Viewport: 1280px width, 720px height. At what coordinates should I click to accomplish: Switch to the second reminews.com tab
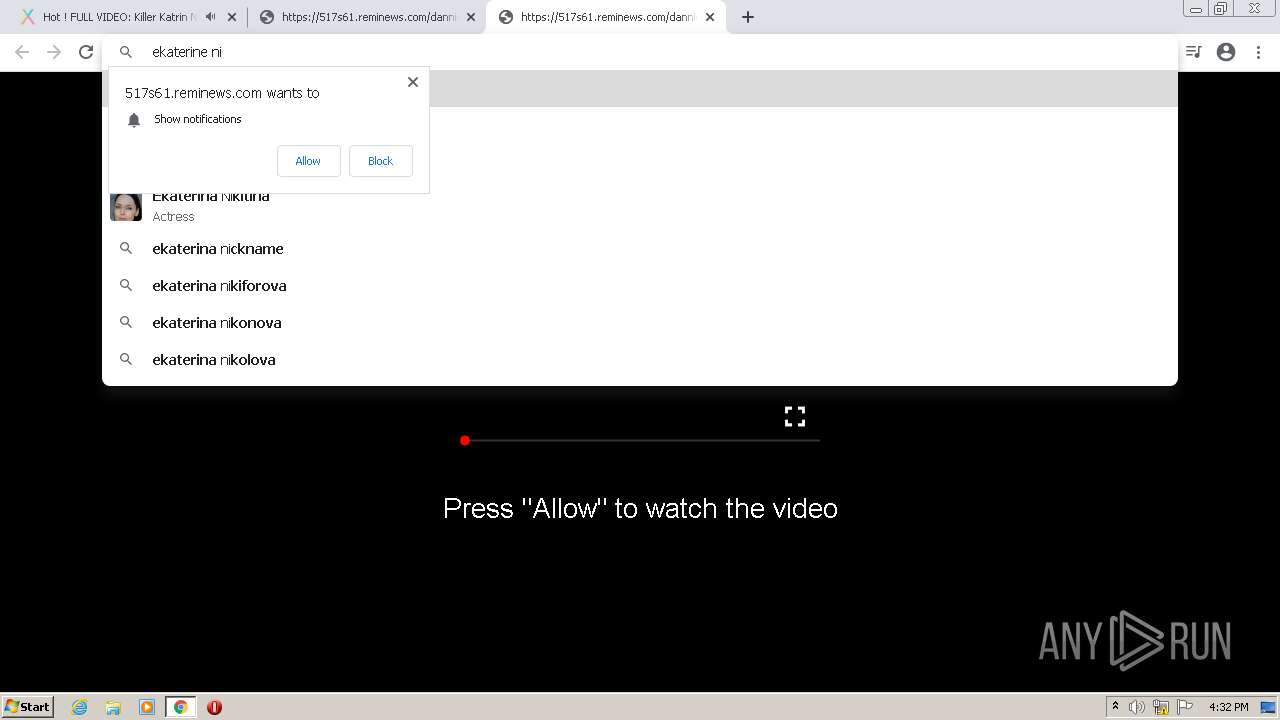(368, 17)
